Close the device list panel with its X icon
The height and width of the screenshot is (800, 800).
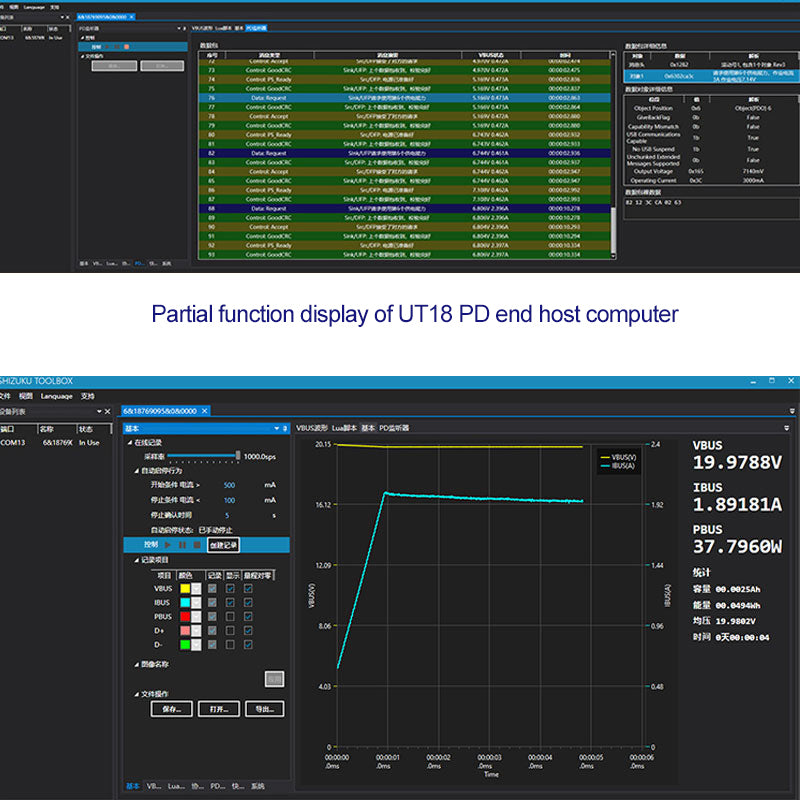click(x=109, y=411)
